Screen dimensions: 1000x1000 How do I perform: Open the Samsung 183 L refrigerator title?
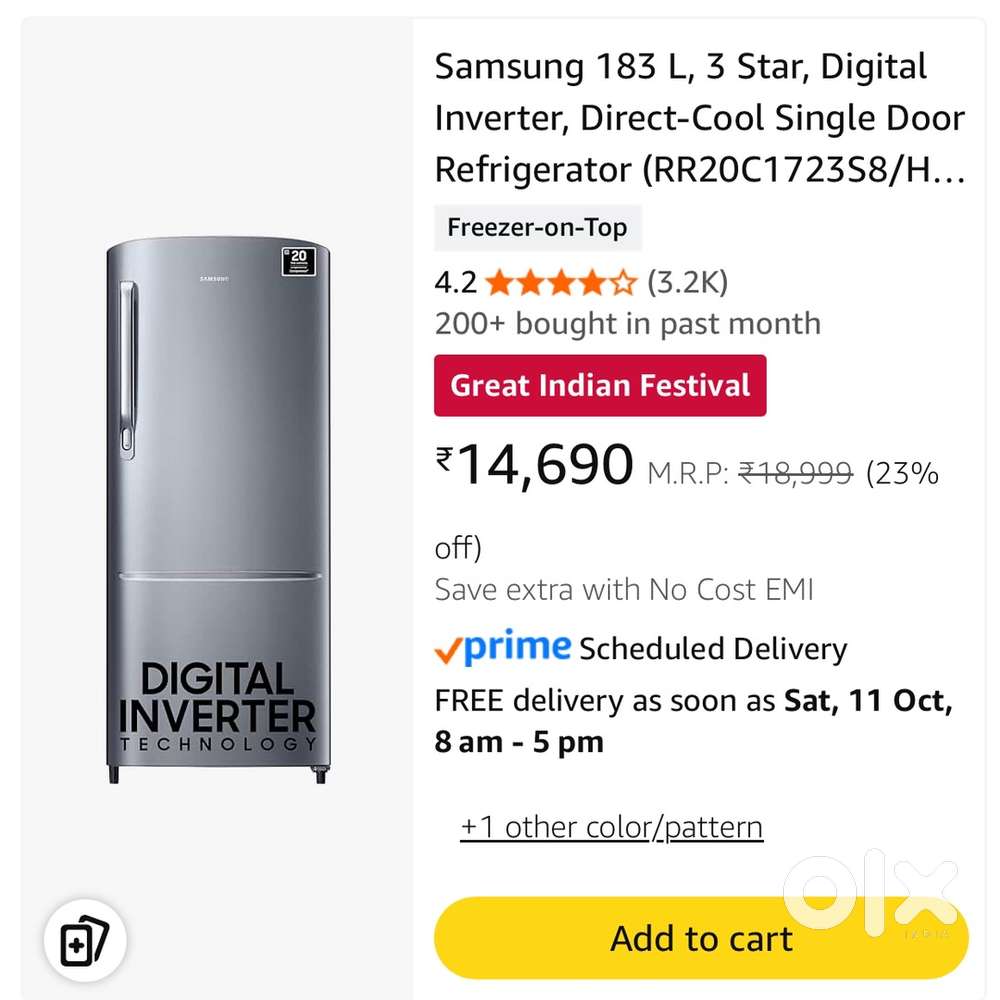(x=699, y=118)
